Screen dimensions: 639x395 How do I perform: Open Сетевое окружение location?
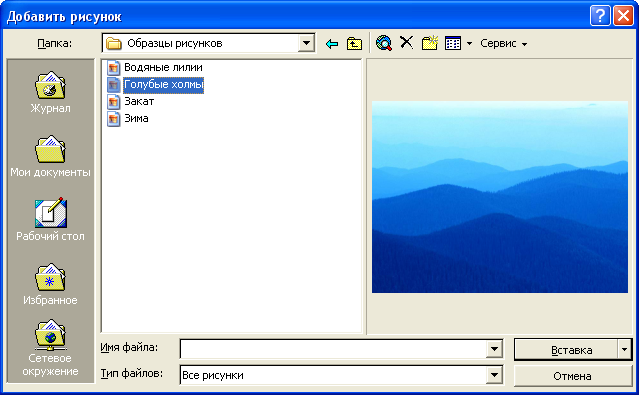51,349
